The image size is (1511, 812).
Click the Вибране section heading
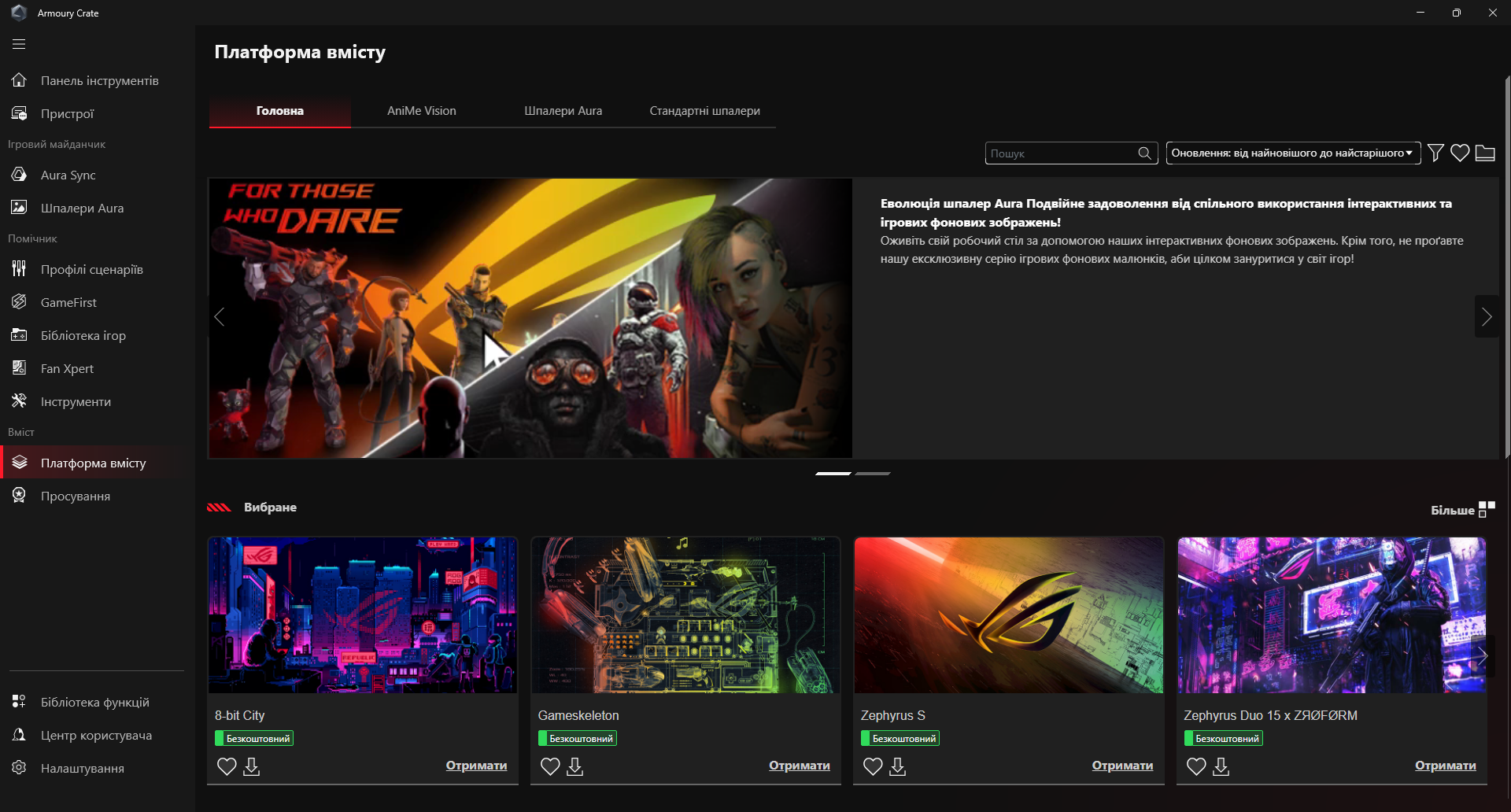(x=270, y=507)
